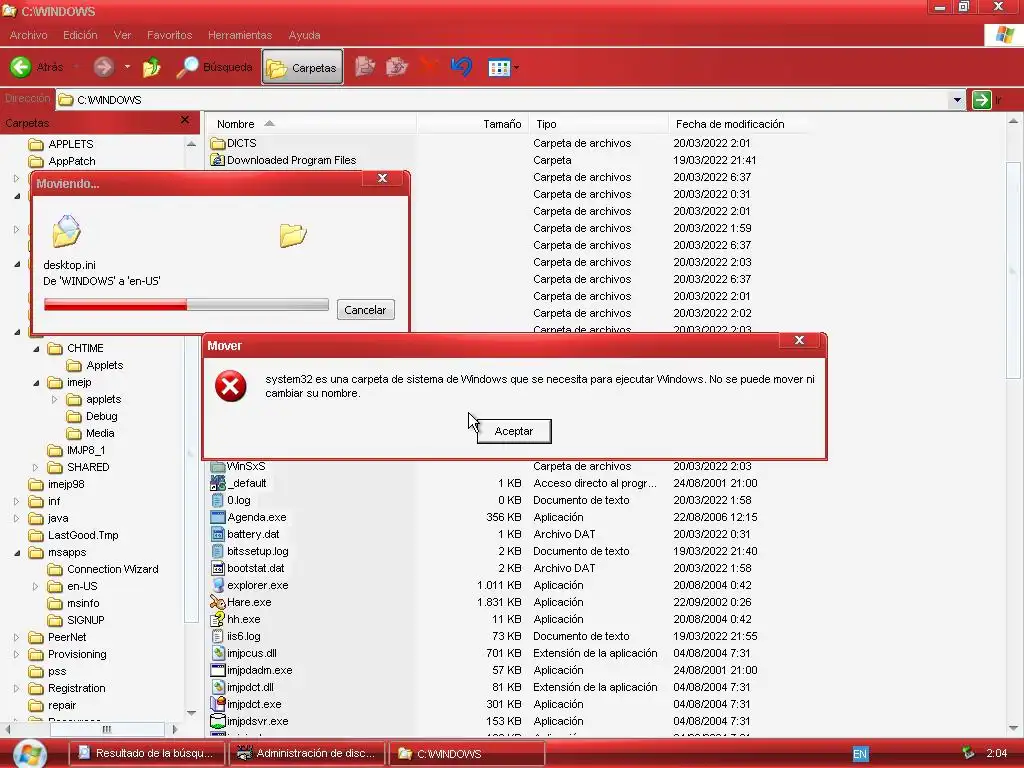Open the Ayuda menu
Image resolution: width=1024 pixels, height=768 pixels.
(304, 35)
